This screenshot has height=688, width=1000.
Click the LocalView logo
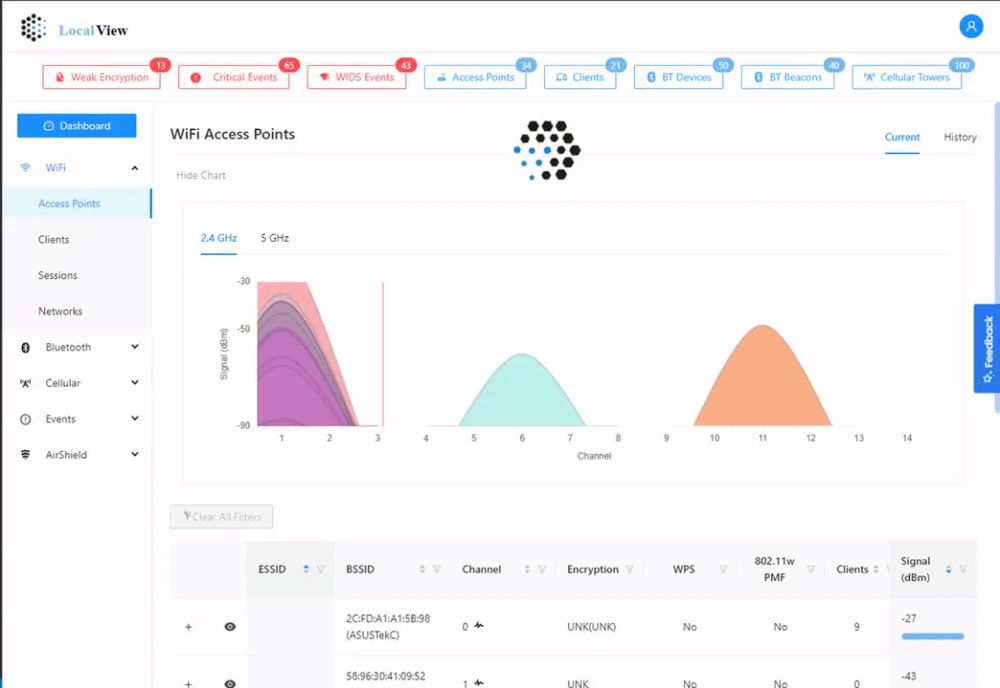point(74,29)
